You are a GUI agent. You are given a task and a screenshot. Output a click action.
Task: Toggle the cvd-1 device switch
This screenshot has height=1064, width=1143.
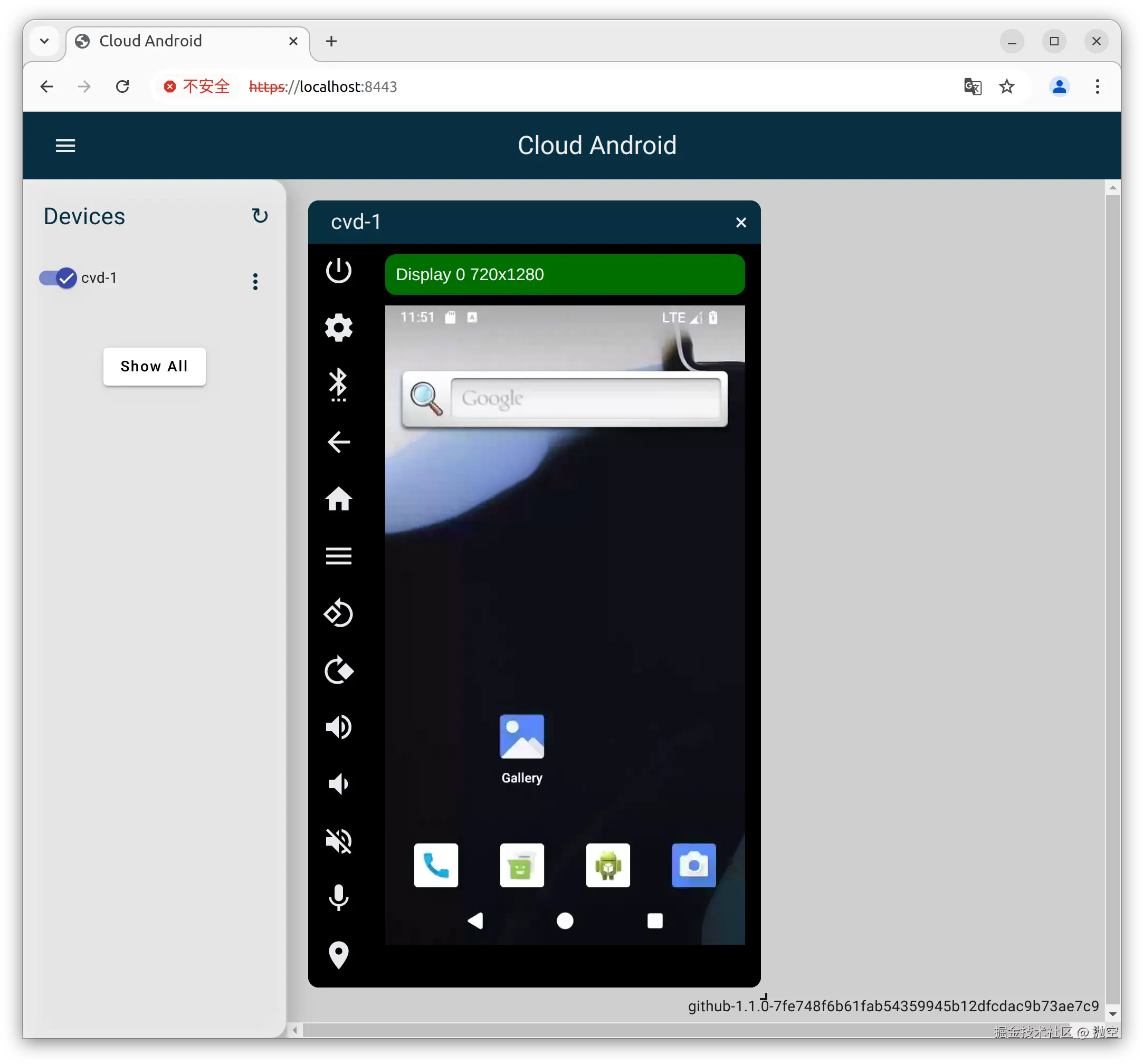(58, 278)
